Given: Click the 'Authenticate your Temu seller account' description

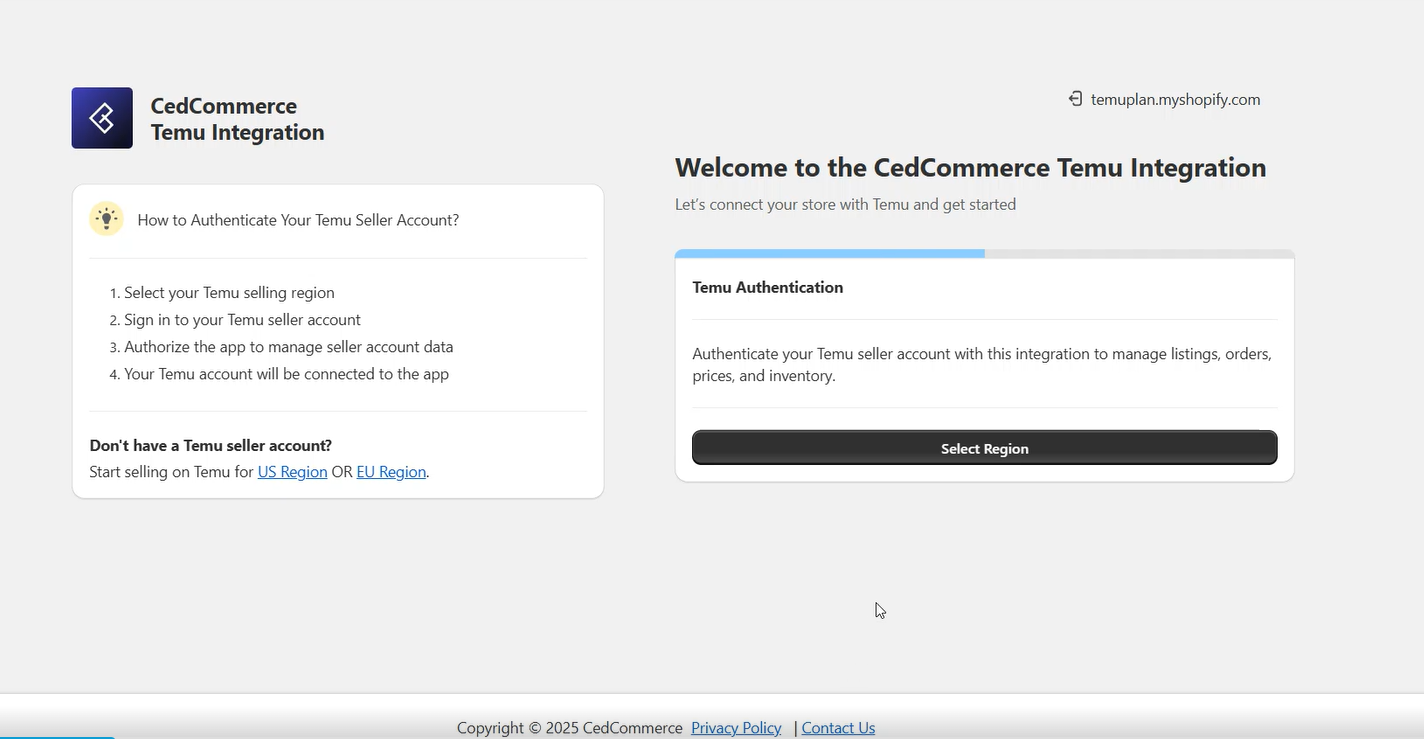Looking at the screenshot, I should (x=982, y=365).
